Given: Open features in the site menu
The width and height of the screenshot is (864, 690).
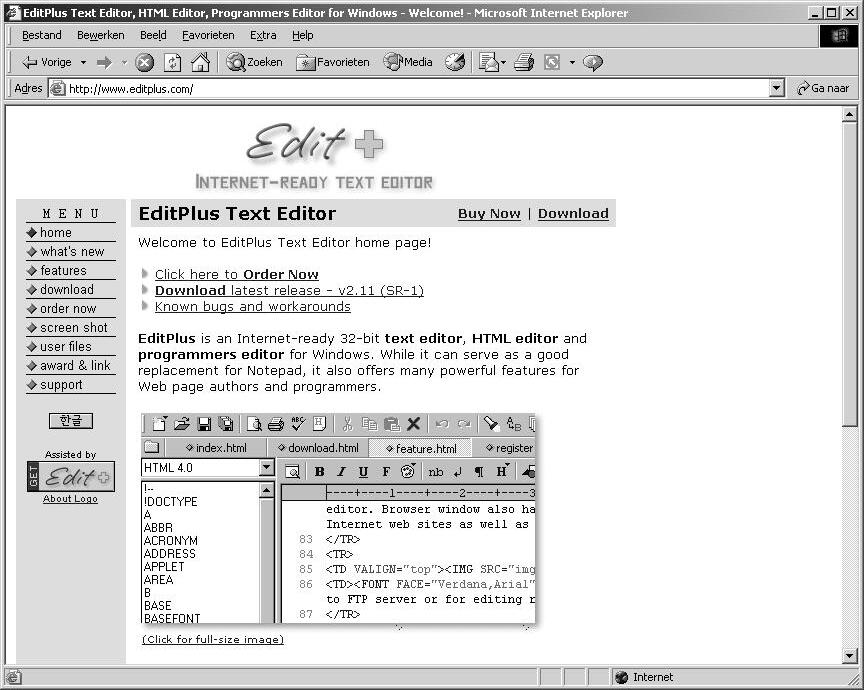Looking at the screenshot, I should click(x=63, y=271).
